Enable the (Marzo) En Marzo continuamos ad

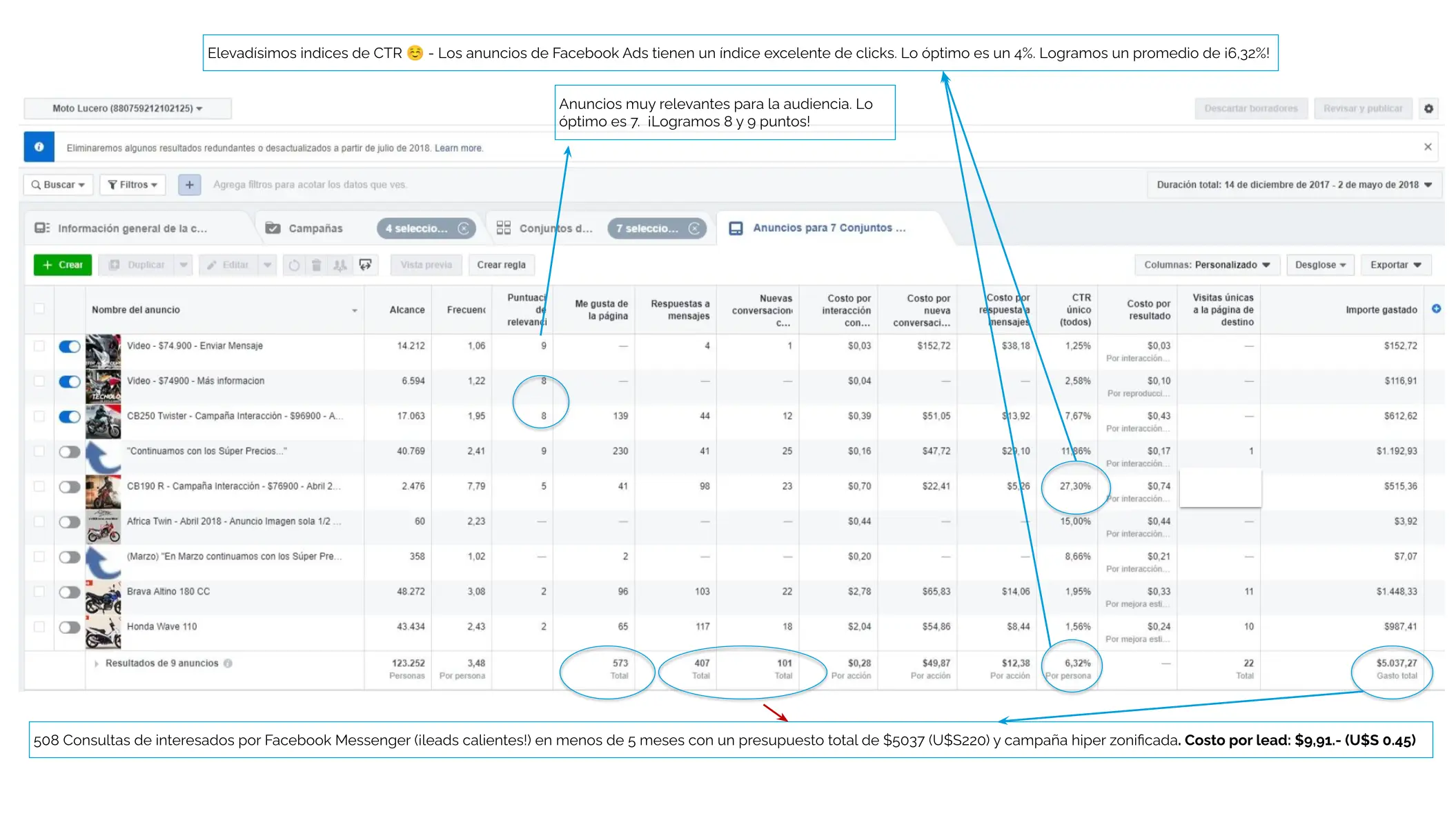pos(70,557)
